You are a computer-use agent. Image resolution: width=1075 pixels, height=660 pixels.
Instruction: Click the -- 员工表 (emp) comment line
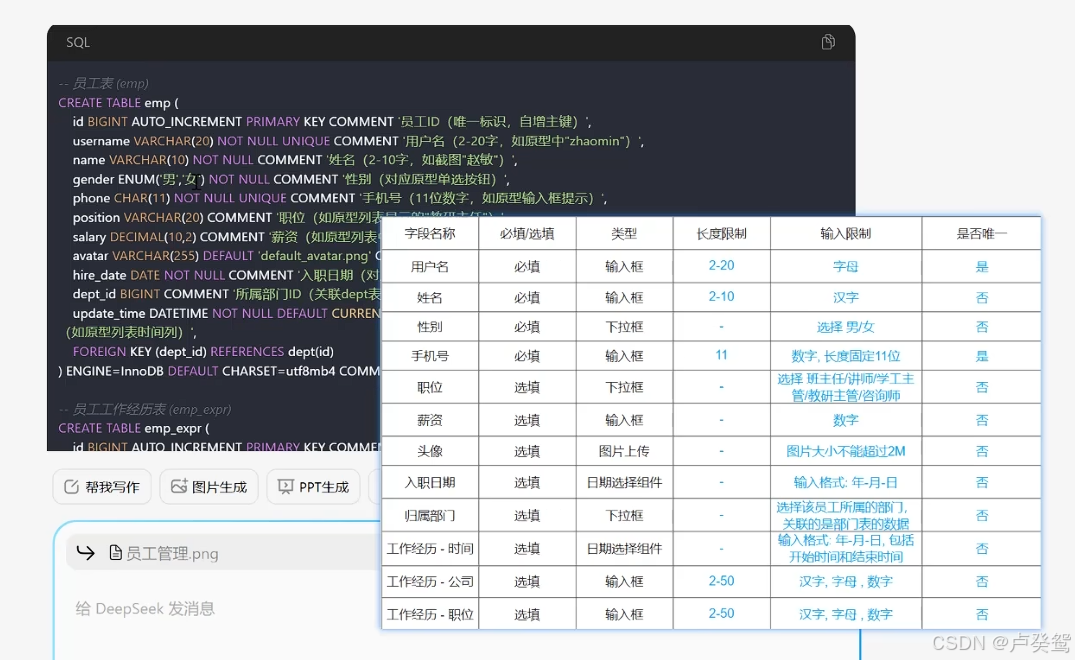(104, 83)
